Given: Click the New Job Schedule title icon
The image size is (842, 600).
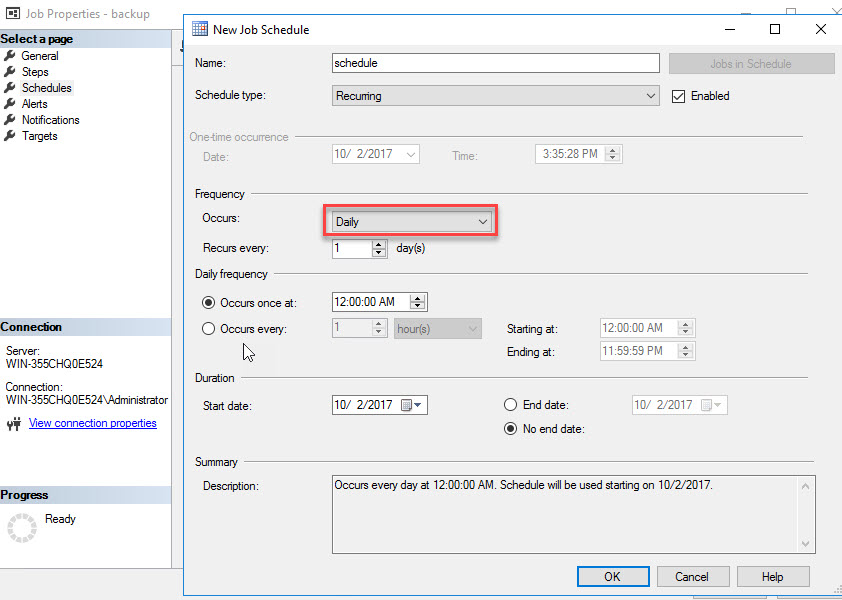Looking at the screenshot, I should [x=200, y=29].
